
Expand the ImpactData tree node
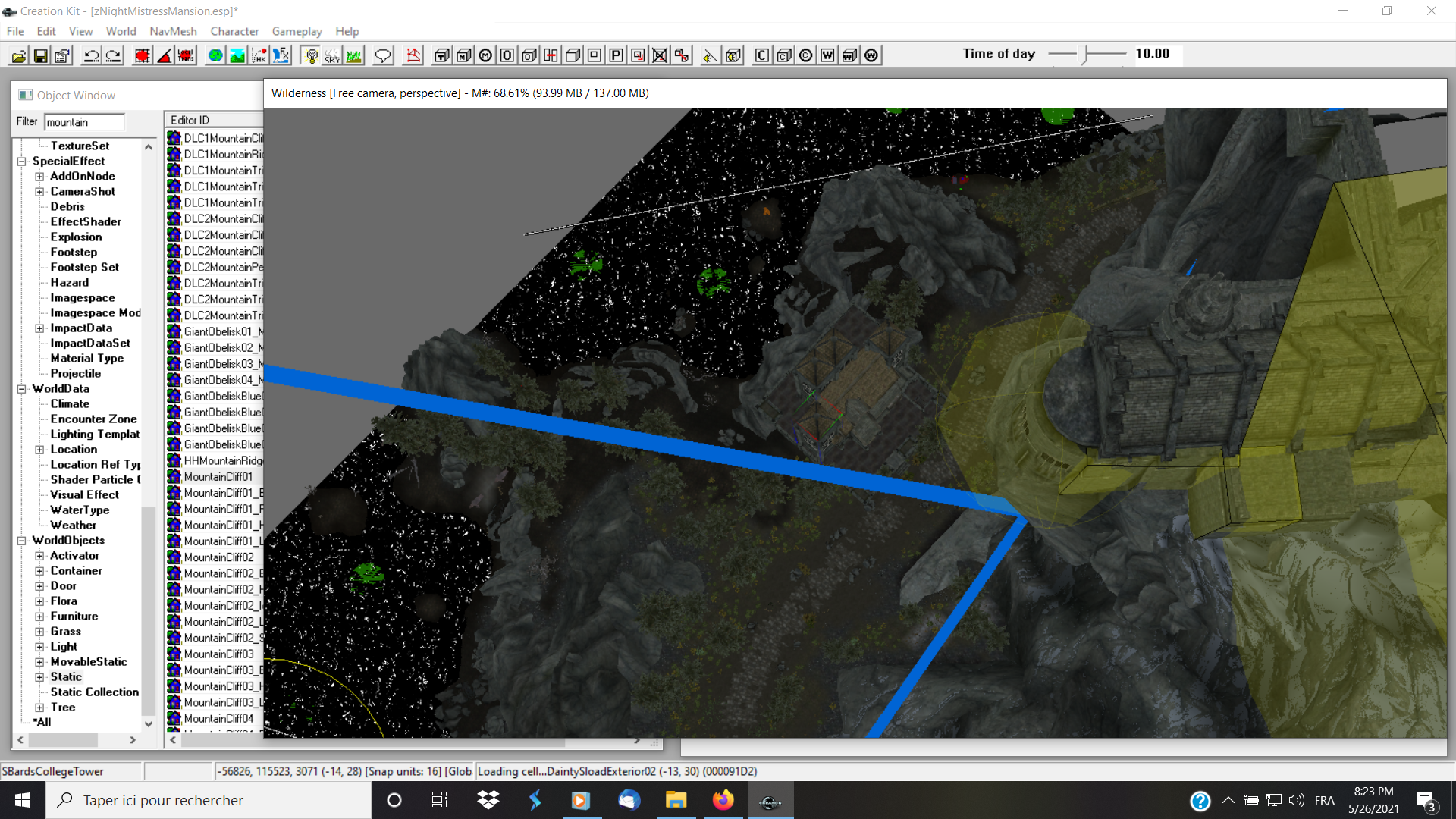coord(40,328)
